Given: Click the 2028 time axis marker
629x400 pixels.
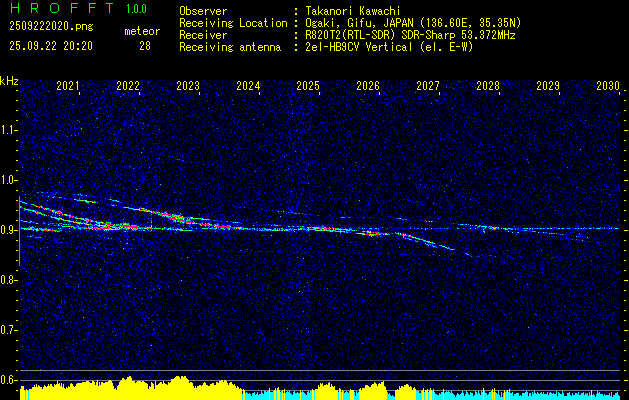Looking at the screenshot, I should 488,85.
